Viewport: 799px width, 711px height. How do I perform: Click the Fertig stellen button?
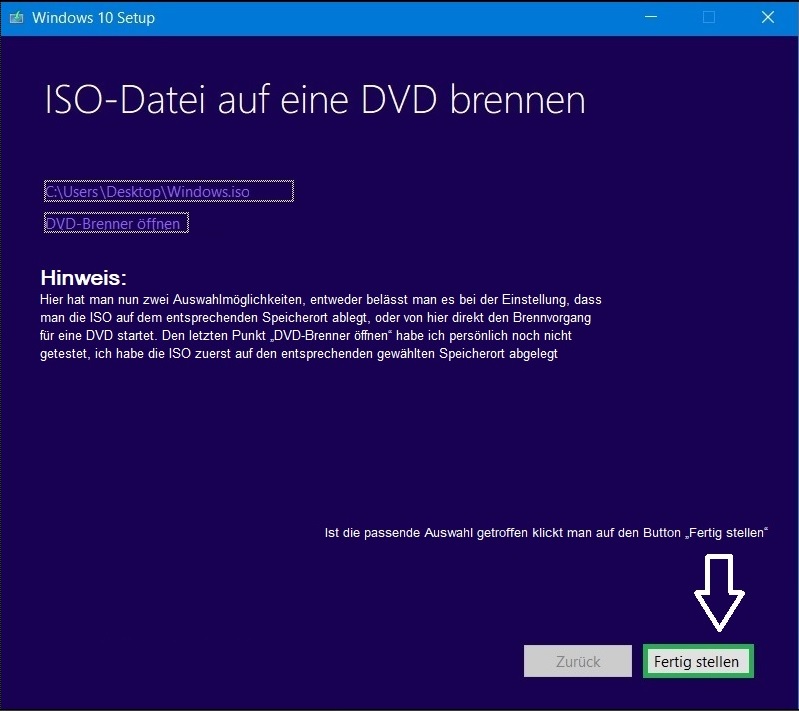pyautogui.click(x=698, y=661)
